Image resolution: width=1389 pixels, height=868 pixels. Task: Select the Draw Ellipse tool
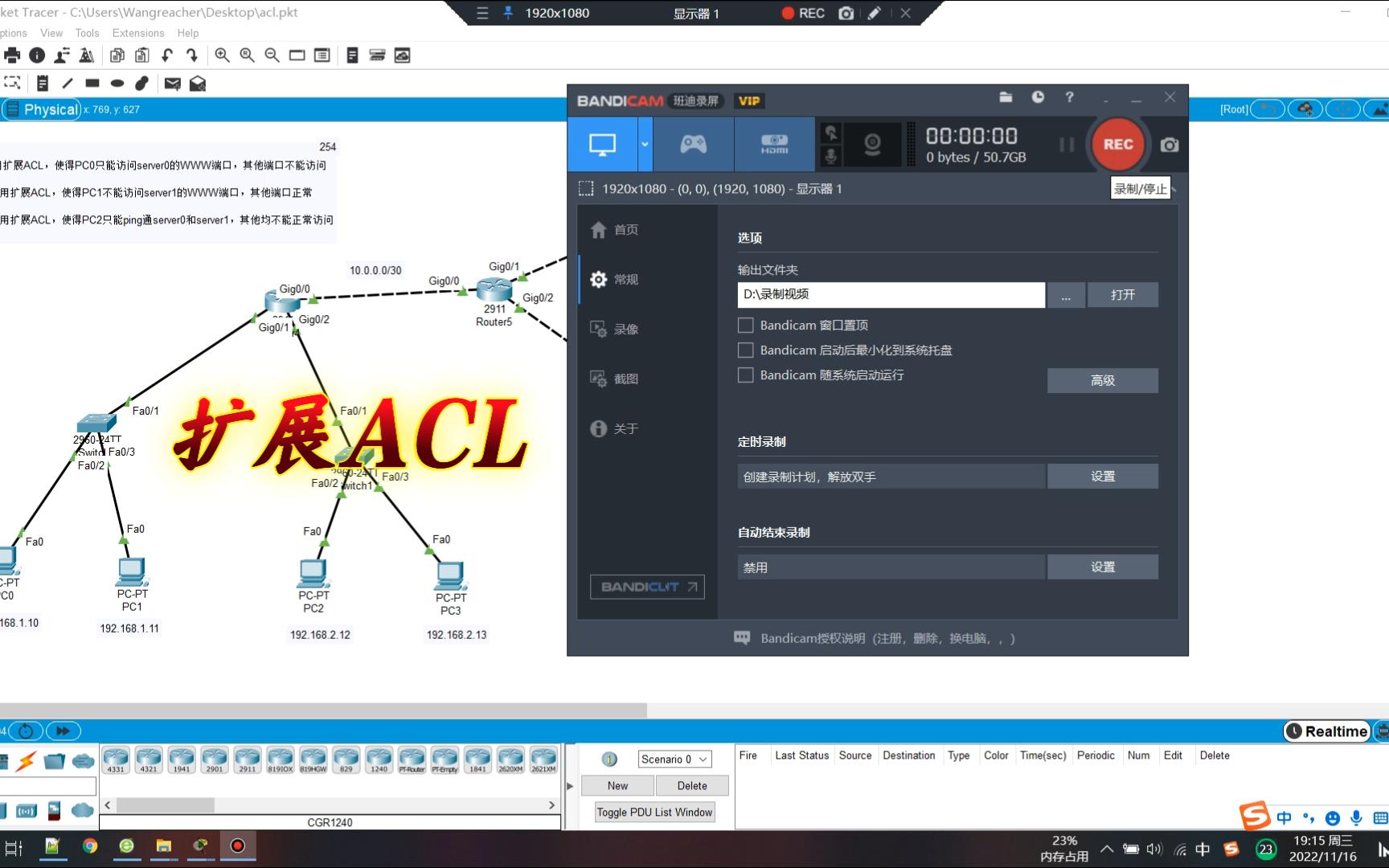tap(117, 83)
